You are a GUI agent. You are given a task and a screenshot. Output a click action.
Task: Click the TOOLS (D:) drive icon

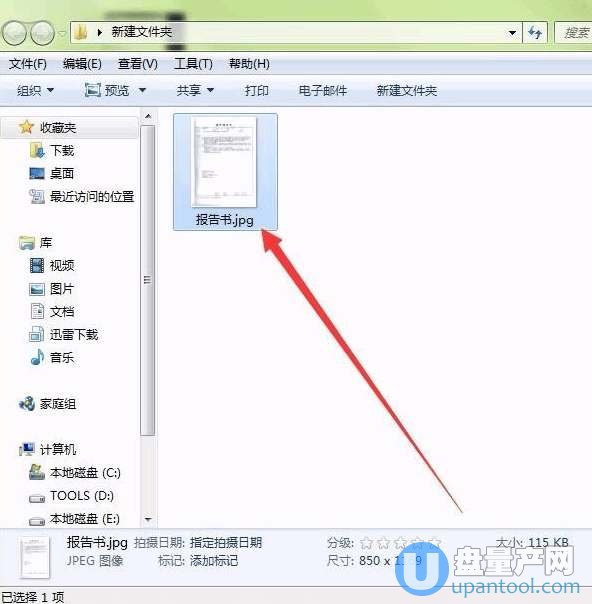tap(37, 499)
